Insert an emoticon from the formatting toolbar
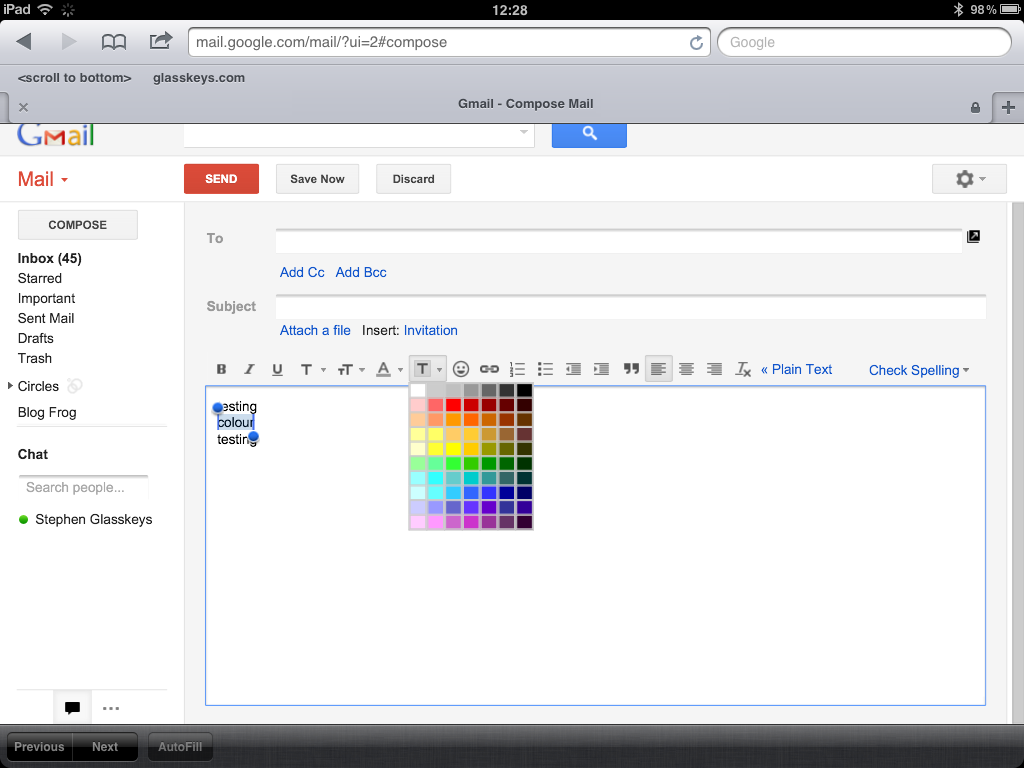 point(461,369)
